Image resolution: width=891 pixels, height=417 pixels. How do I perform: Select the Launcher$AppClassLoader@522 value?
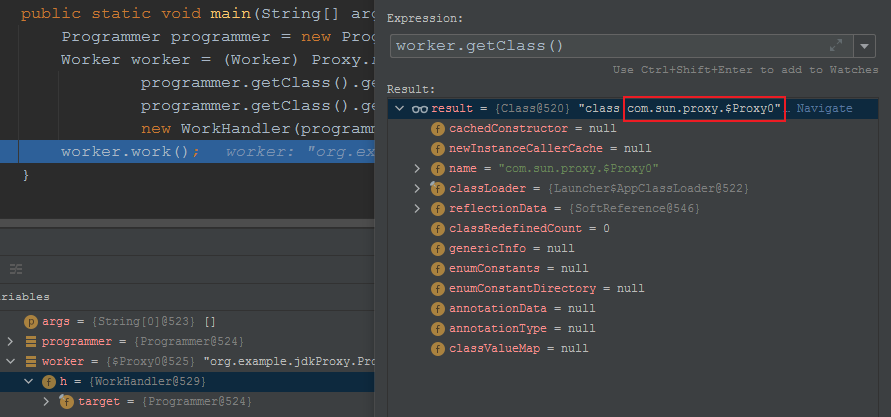[x=648, y=188]
